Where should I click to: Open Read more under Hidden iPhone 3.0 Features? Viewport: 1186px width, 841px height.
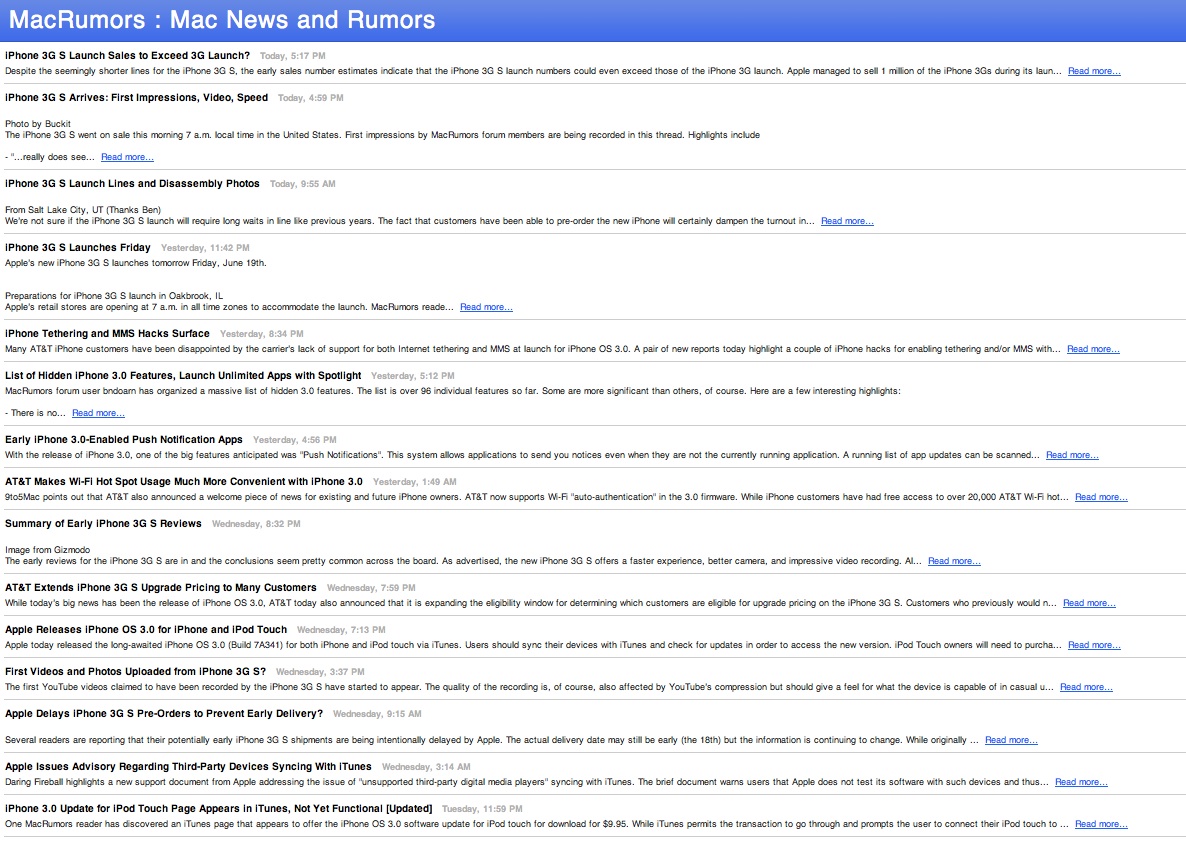tap(98, 414)
